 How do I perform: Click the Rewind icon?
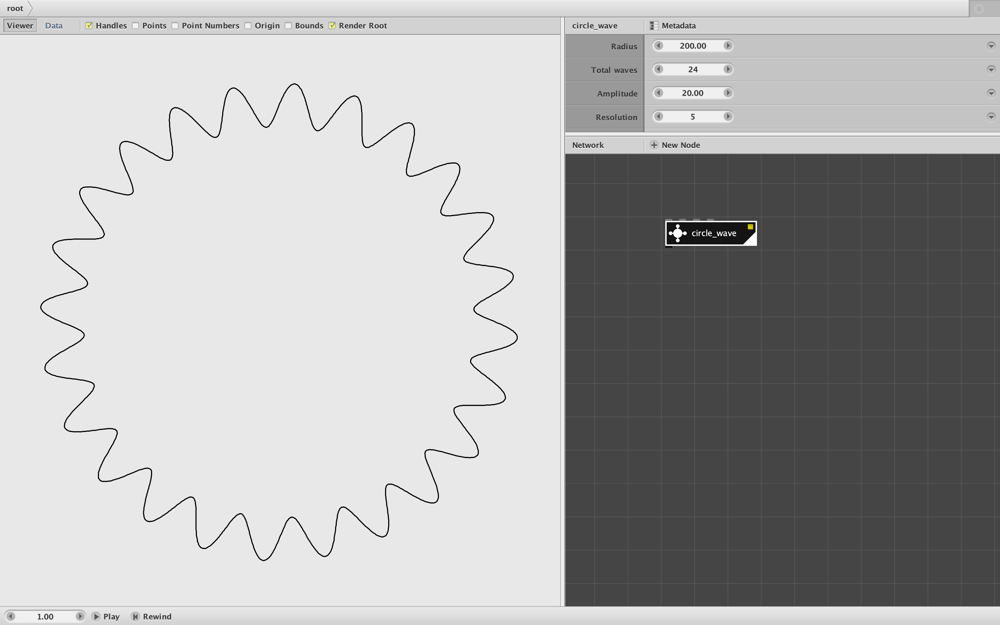pos(135,616)
